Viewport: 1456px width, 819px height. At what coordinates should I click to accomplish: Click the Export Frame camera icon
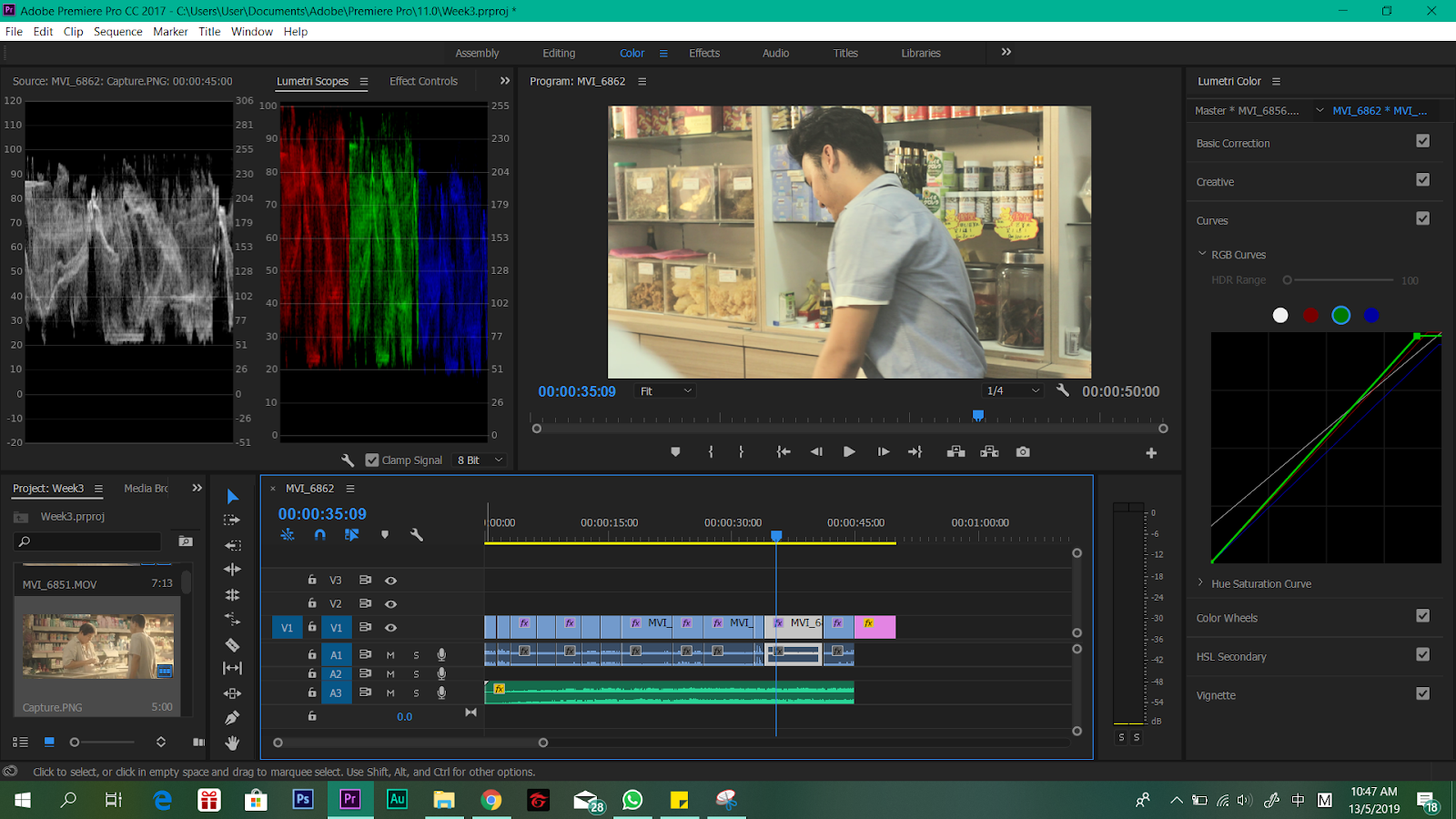1023,452
